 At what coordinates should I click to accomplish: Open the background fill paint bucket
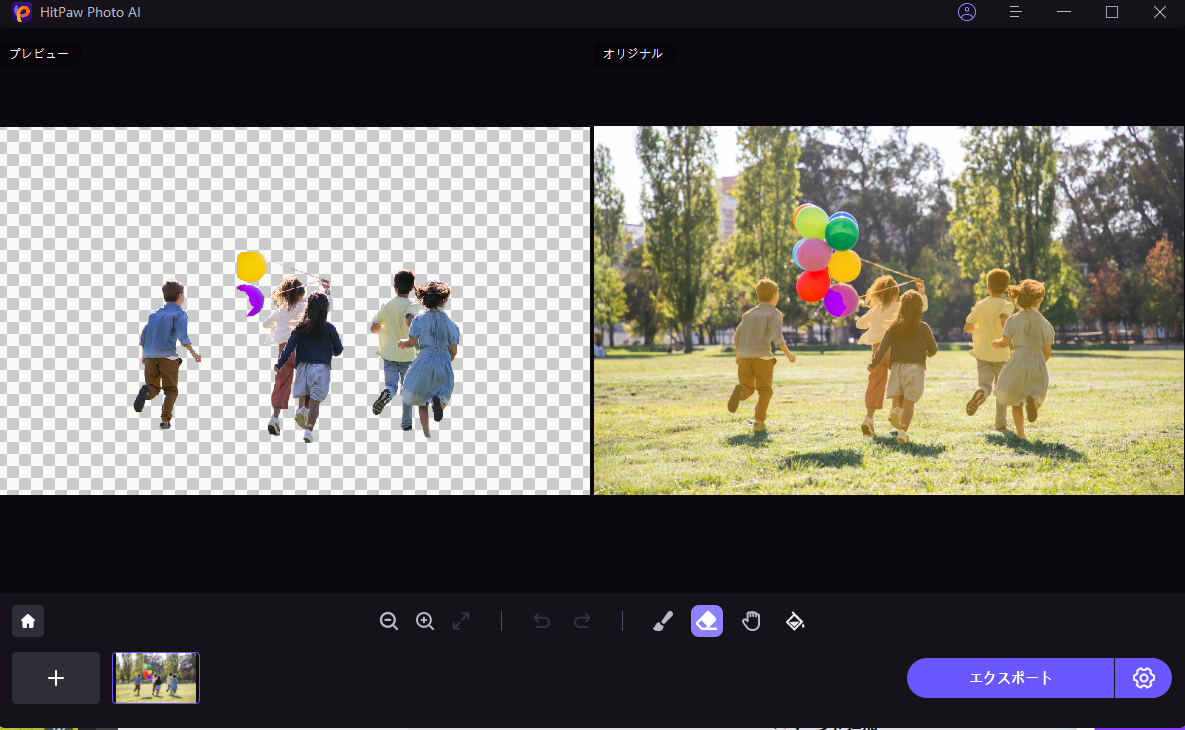(x=795, y=621)
